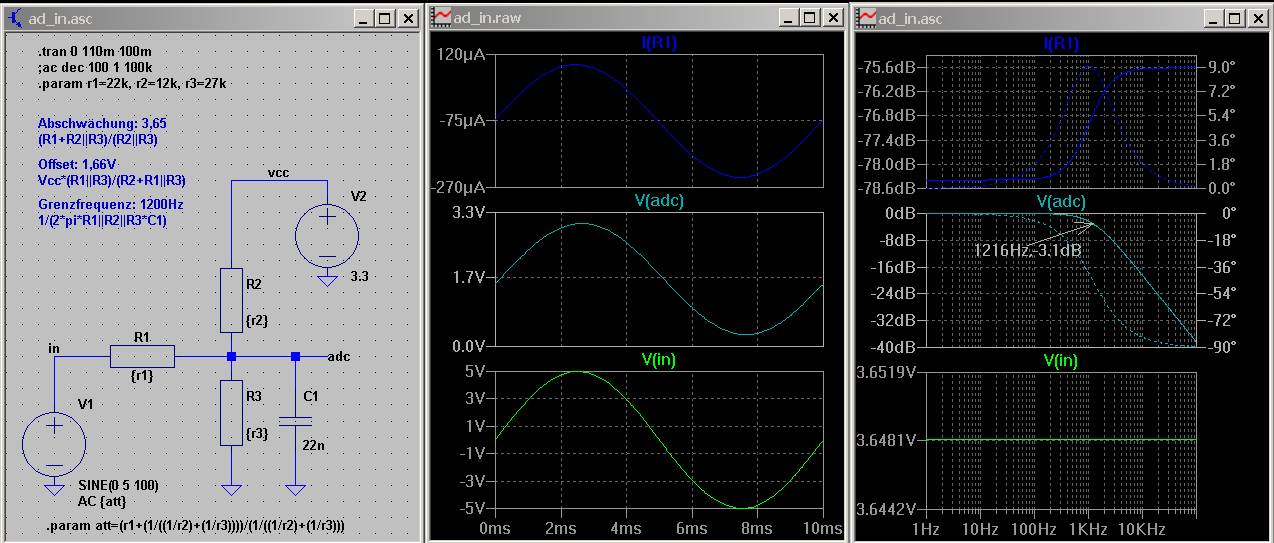The height and width of the screenshot is (543, 1274).
Task: Click the vcc net label
Action: click(x=278, y=173)
